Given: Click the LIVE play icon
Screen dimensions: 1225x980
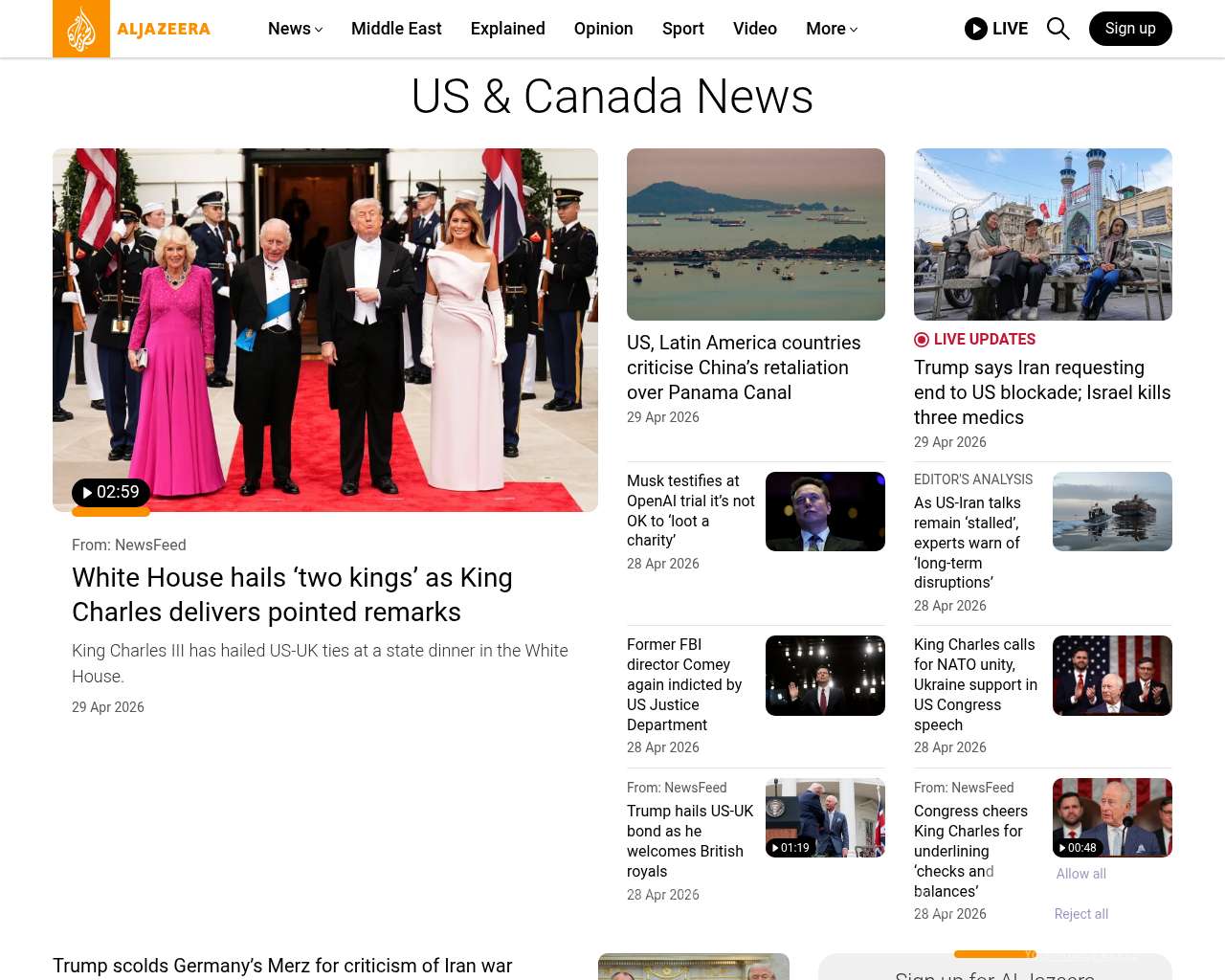Looking at the screenshot, I should 975,29.
